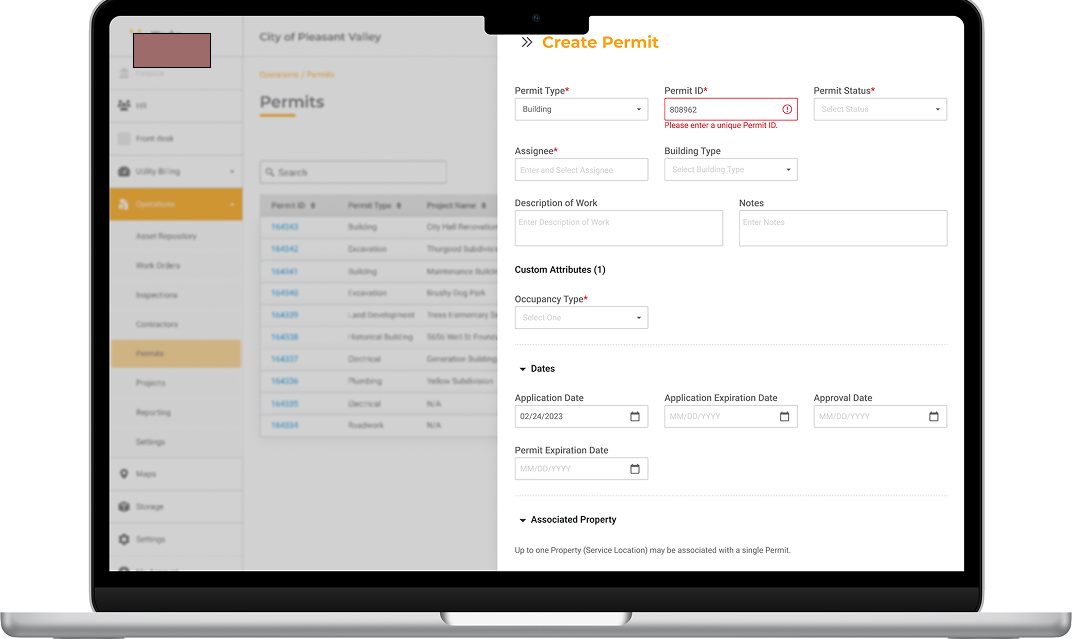Collapse the Associated Property section
This screenshot has width=1072, height=639.
[522, 520]
